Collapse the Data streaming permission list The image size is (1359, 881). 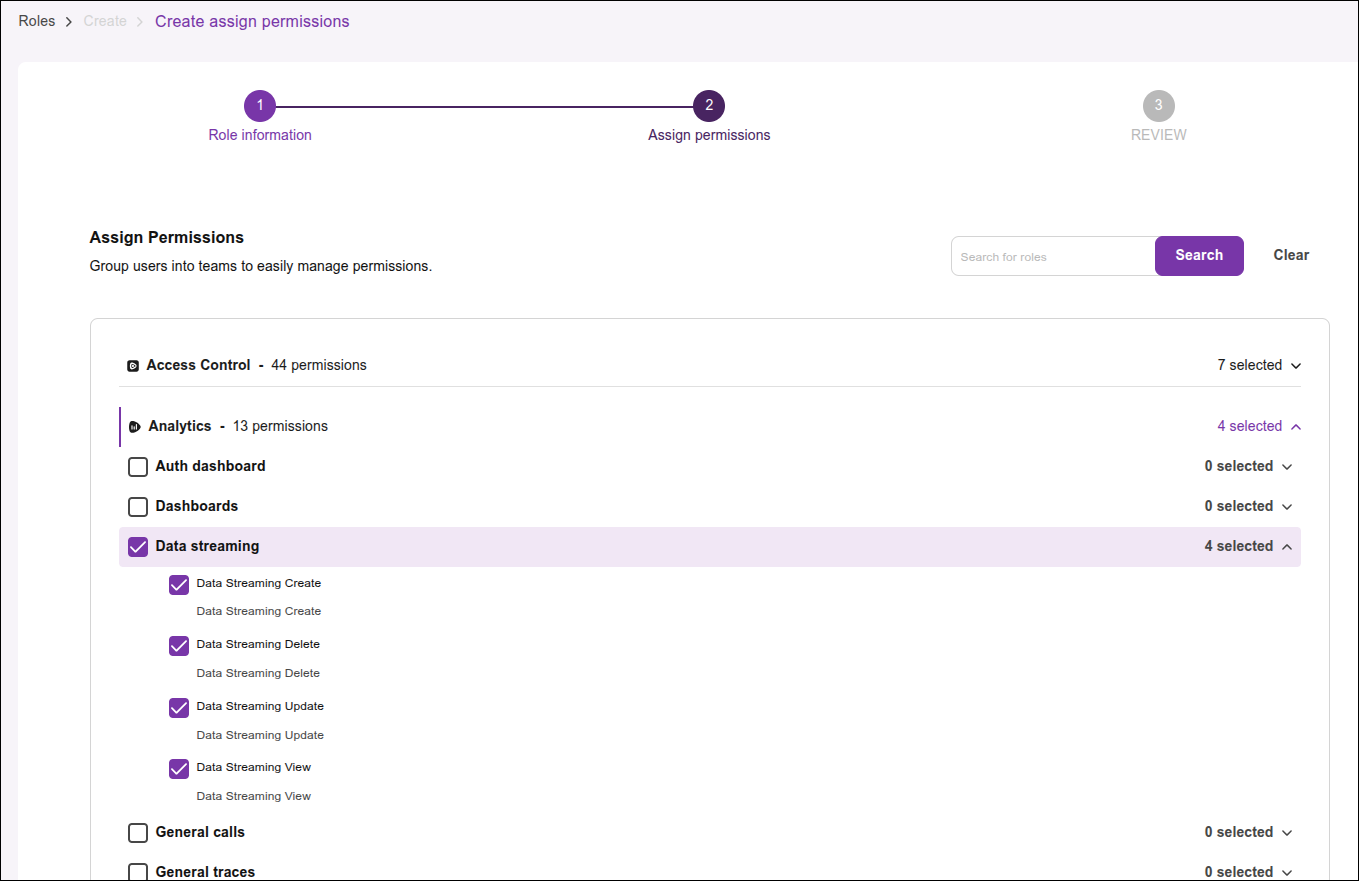(x=1287, y=546)
